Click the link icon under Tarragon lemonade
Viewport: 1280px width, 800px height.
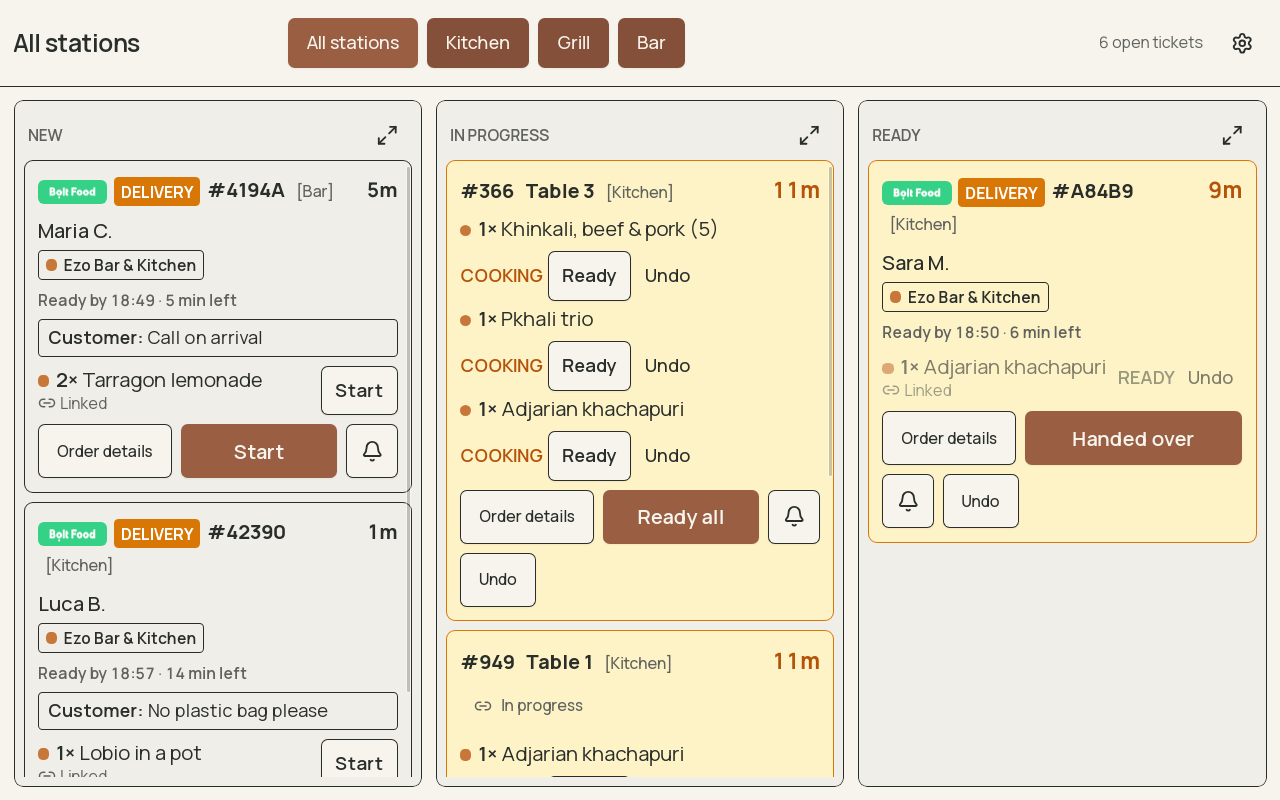point(46,403)
